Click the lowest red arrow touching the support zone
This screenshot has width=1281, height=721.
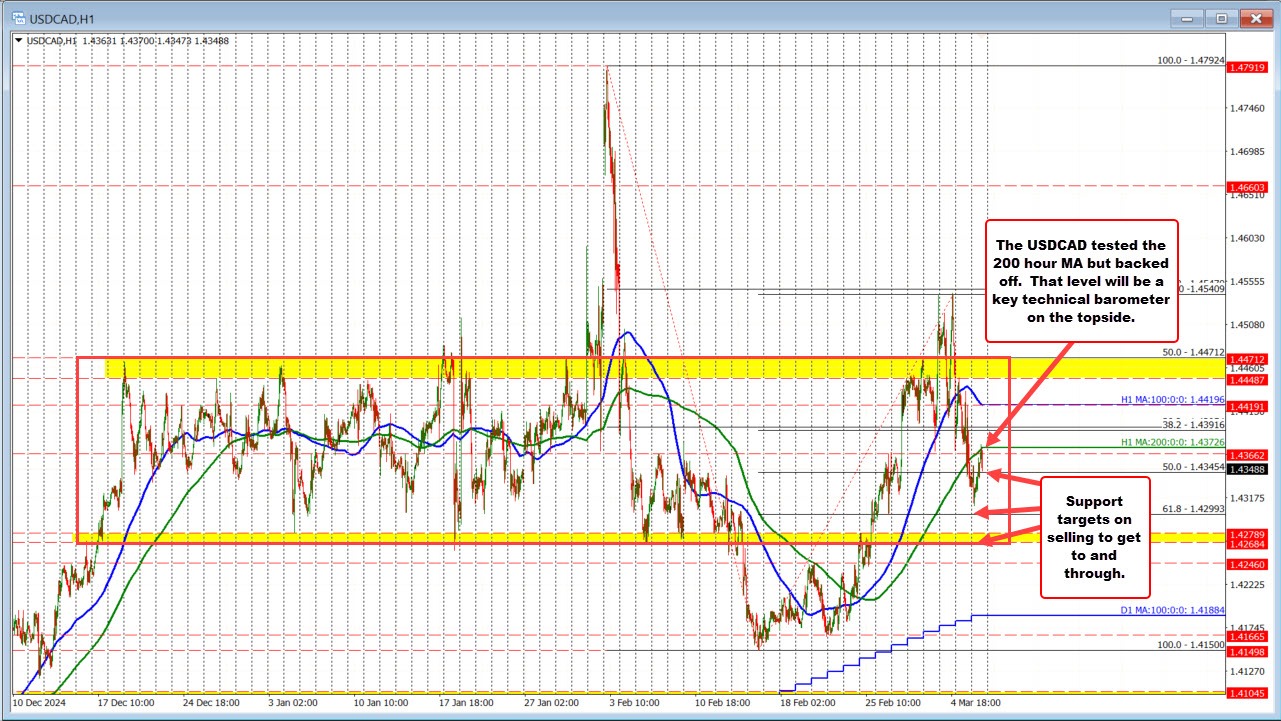[1000, 542]
